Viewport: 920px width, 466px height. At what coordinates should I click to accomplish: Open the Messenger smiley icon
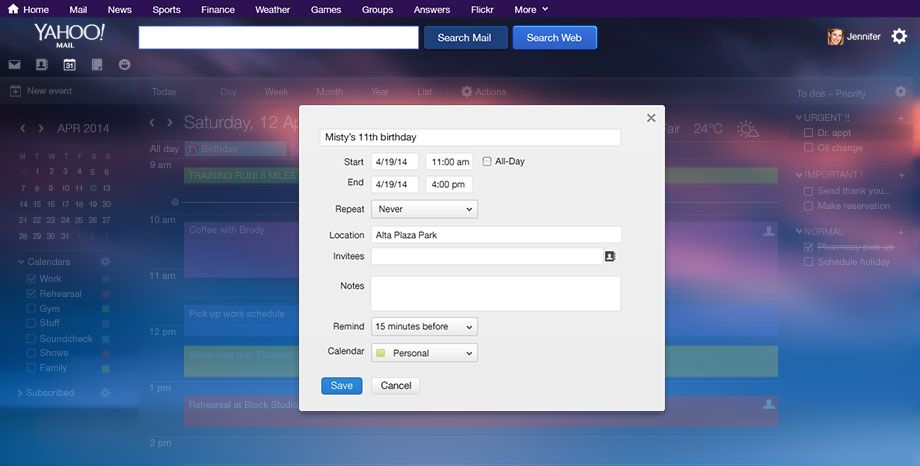[x=124, y=65]
